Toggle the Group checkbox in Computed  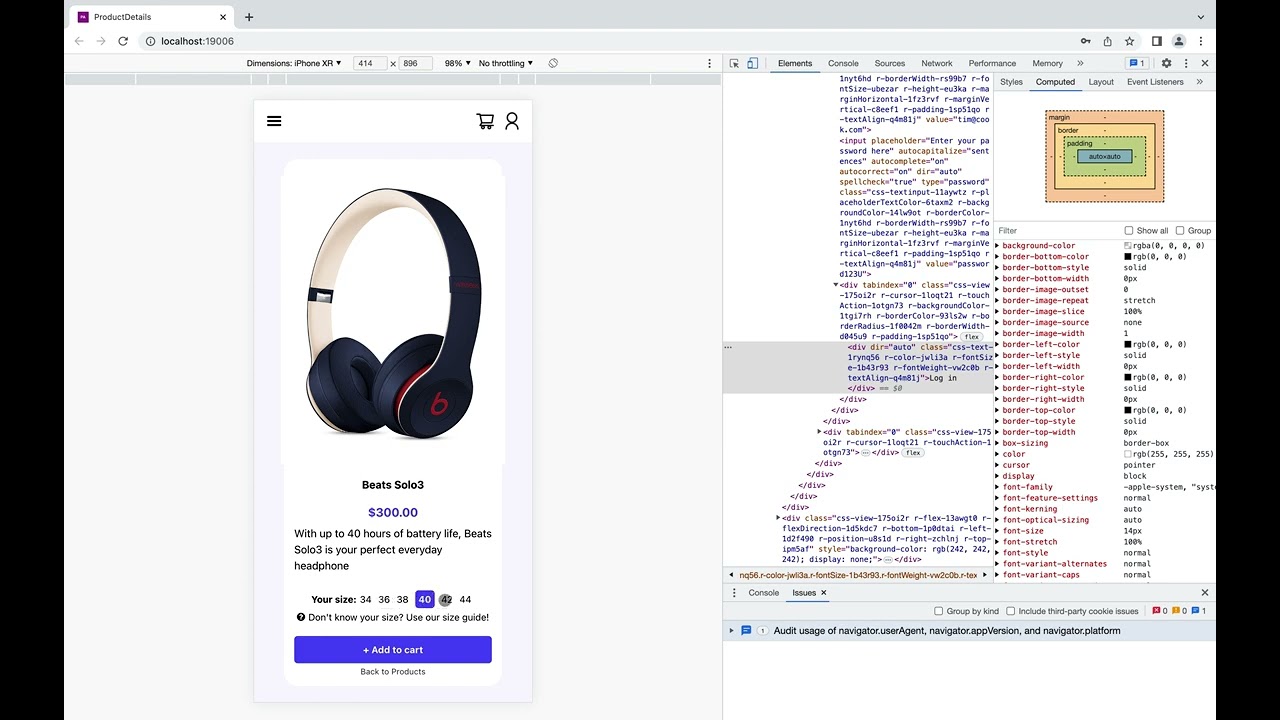click(1180, 230)
